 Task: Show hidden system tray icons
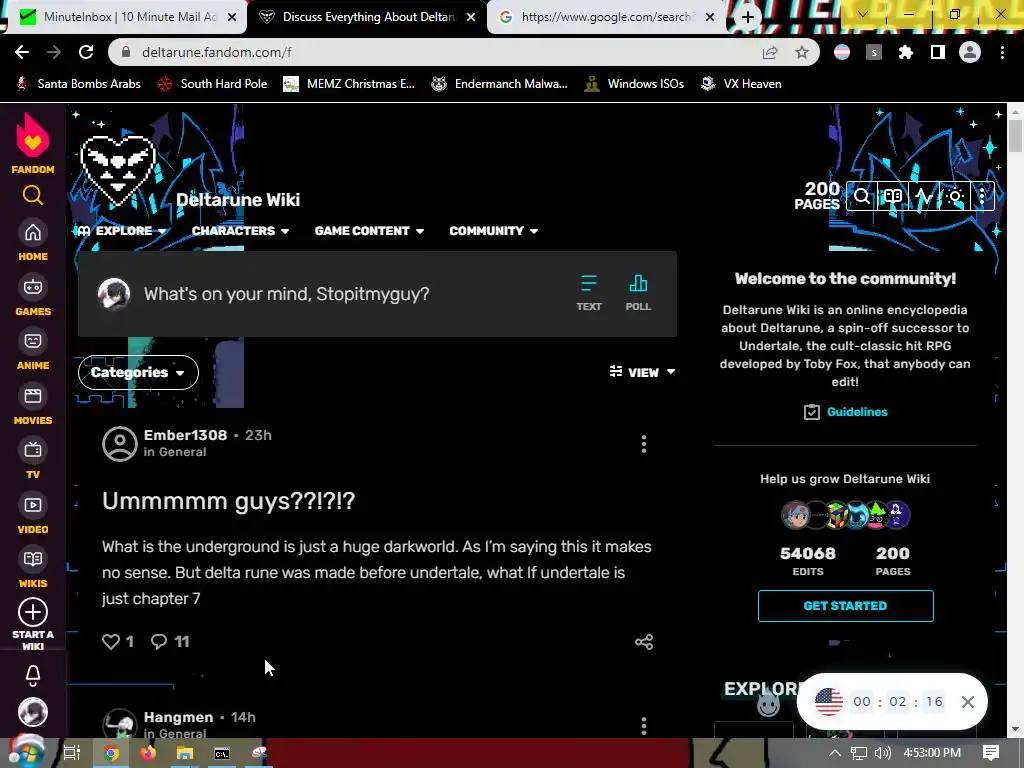point(835,753)
